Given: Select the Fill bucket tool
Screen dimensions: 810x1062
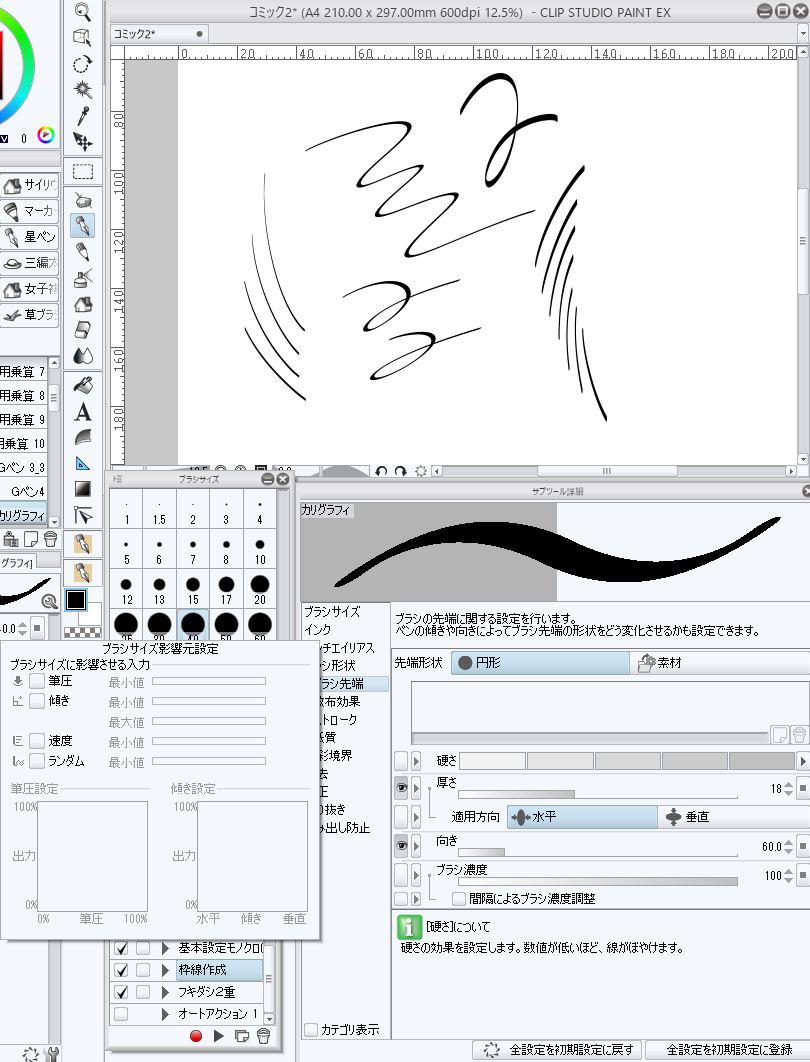Looking at the screenshot, I should (x=83, y=385).
